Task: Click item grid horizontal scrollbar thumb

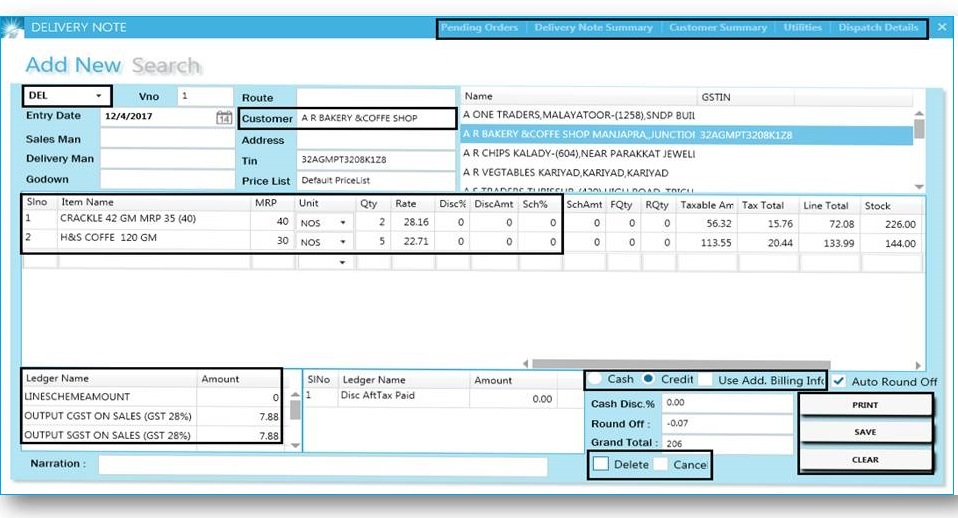Action: coord(681,364)
